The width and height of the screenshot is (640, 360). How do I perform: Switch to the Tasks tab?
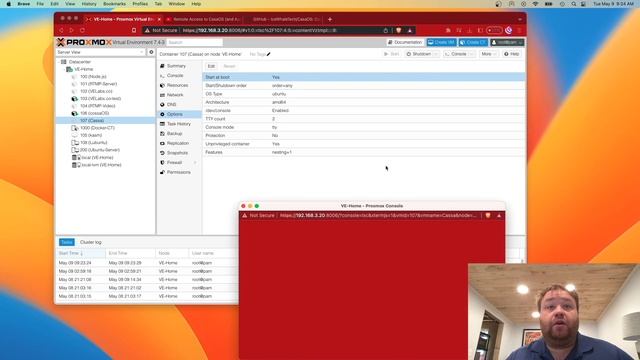coord(67,242)
